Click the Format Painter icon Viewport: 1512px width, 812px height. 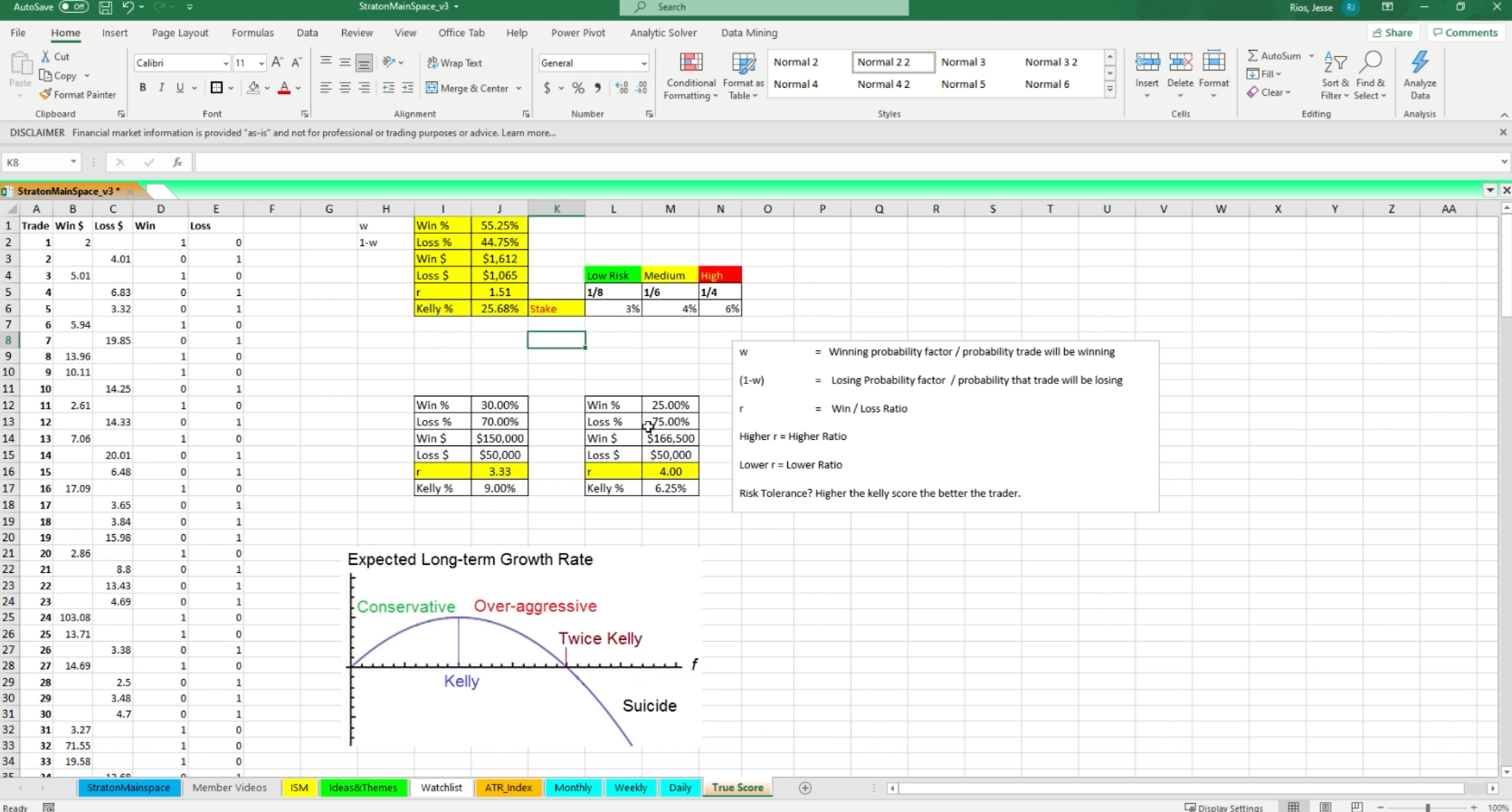45,94
